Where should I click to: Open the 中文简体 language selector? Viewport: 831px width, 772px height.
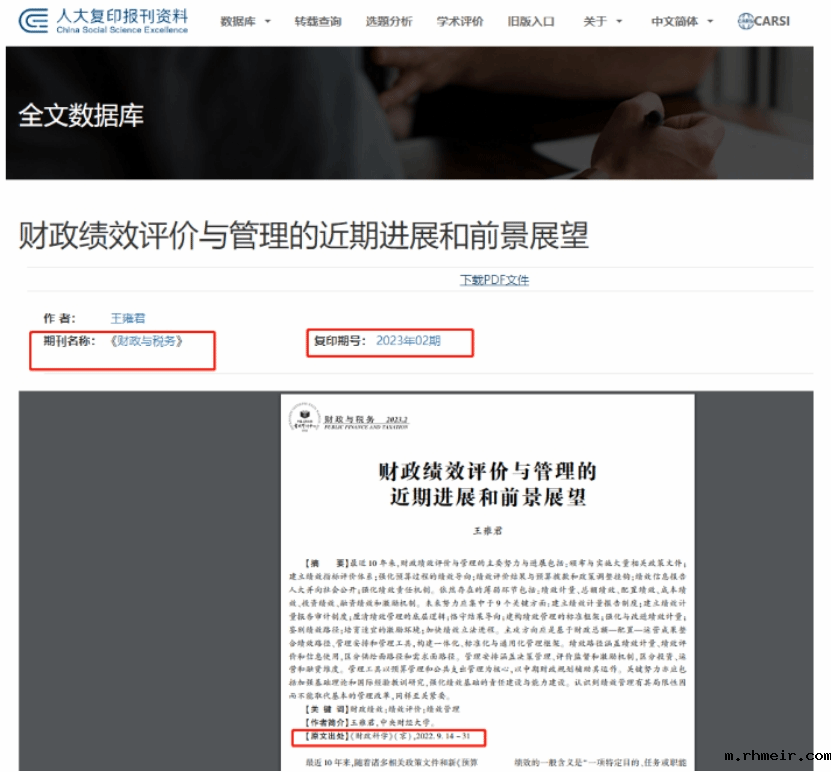(682, 21)
